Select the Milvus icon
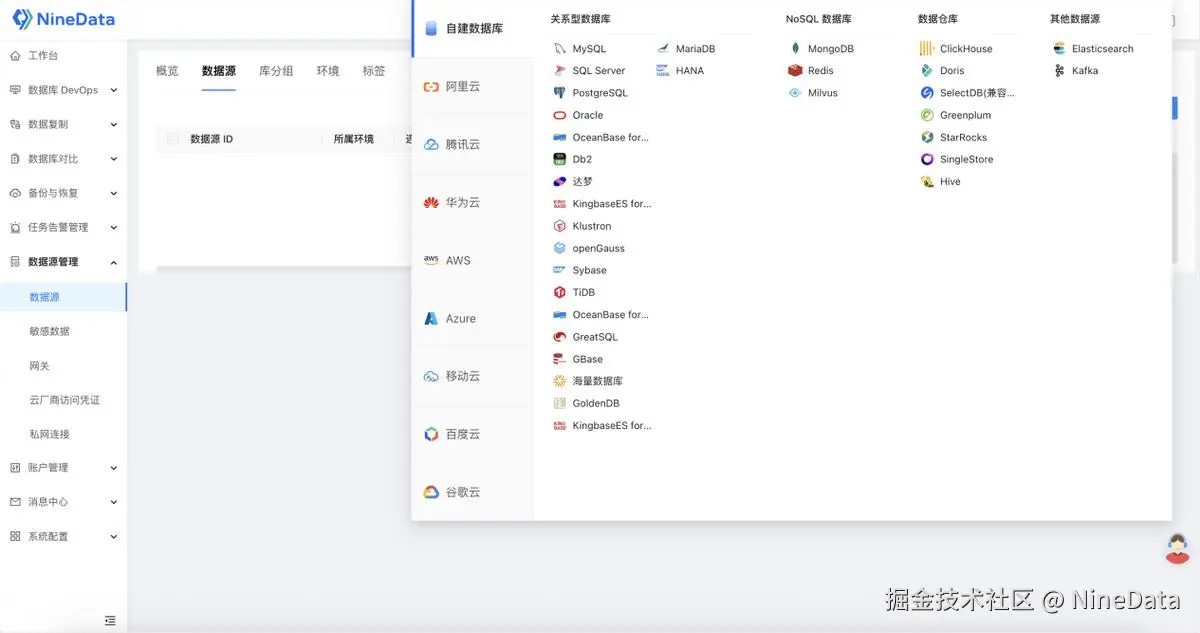 coord(795,93)
